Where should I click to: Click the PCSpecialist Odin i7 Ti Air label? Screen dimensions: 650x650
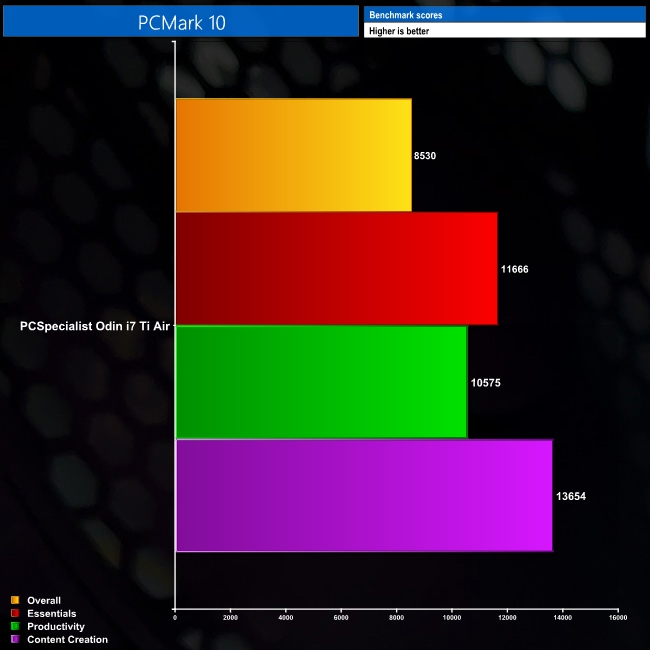(95, 326)
